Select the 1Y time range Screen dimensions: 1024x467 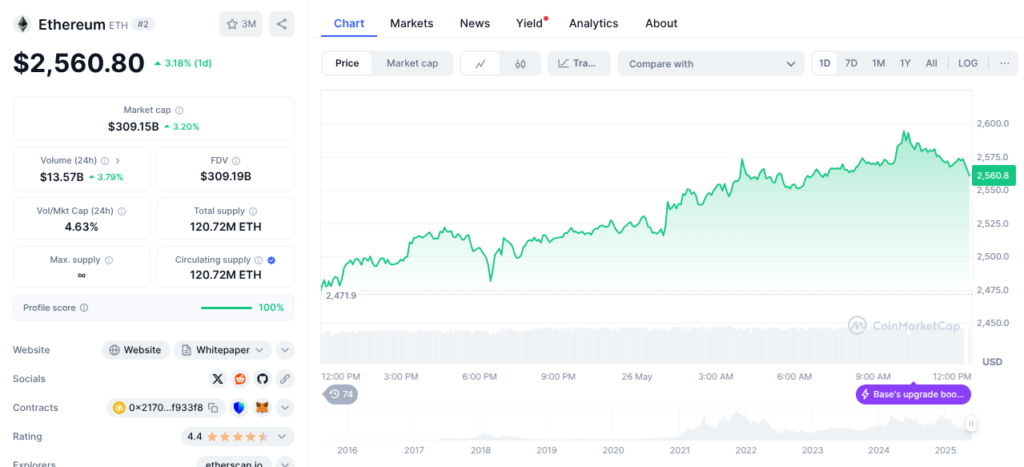905,63
